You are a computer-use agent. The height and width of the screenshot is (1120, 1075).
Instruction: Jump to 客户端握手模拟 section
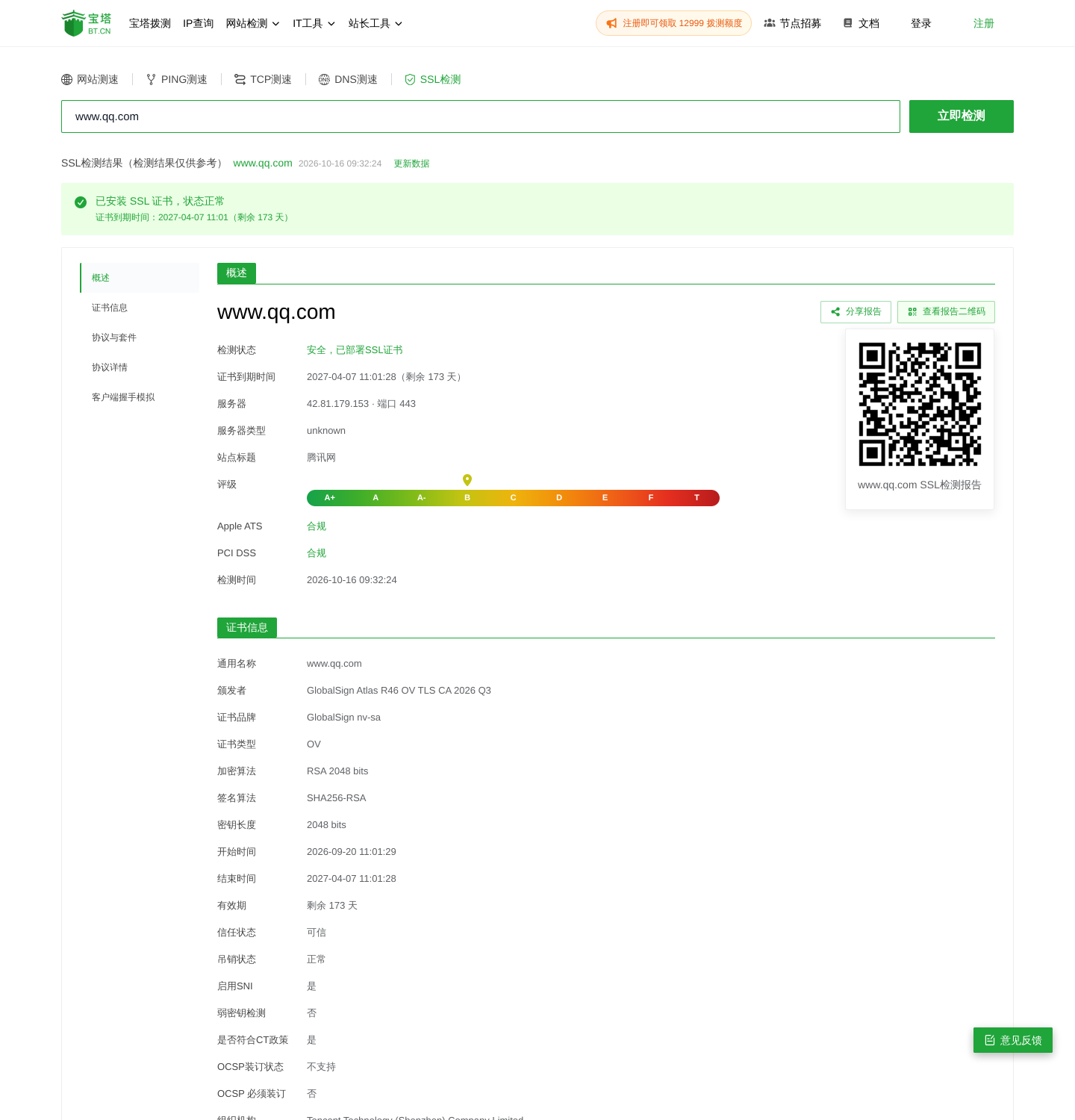pos(140,397)
